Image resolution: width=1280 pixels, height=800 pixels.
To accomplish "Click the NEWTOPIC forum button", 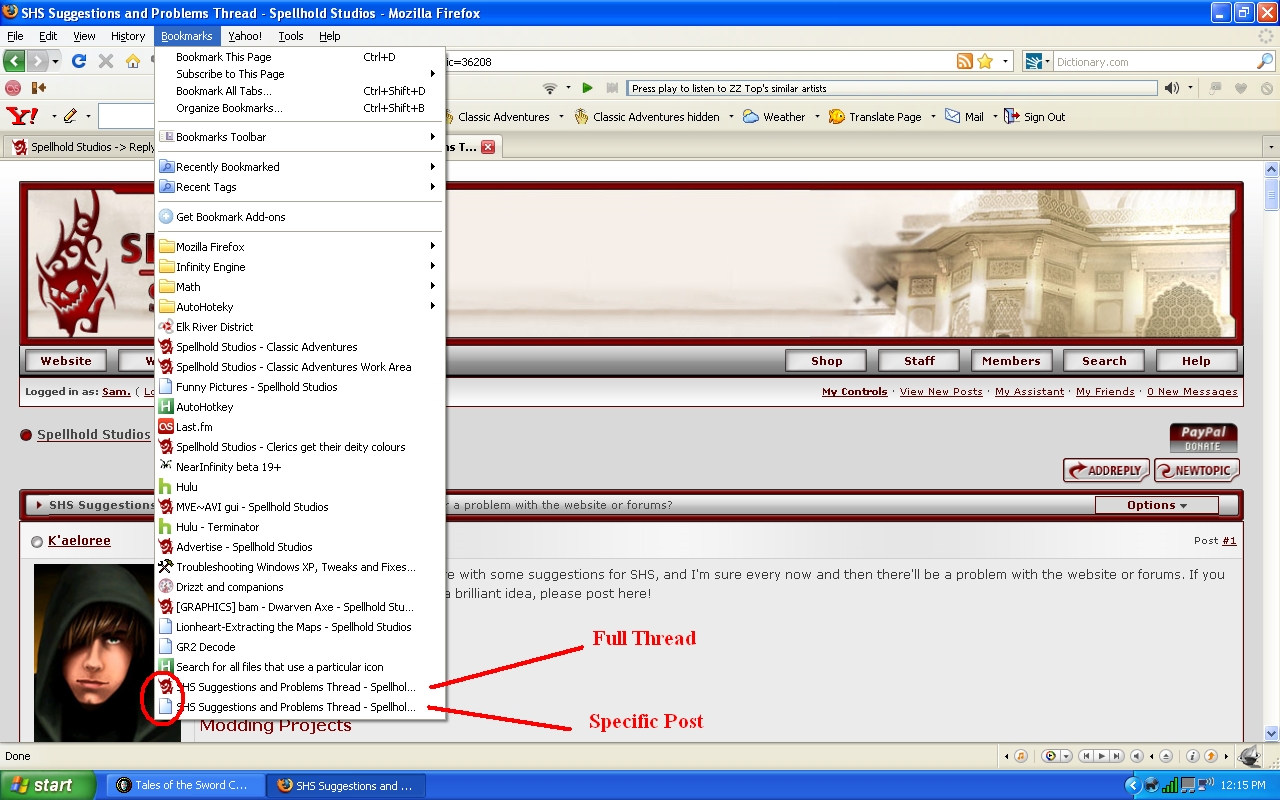I will [1197, 470].
